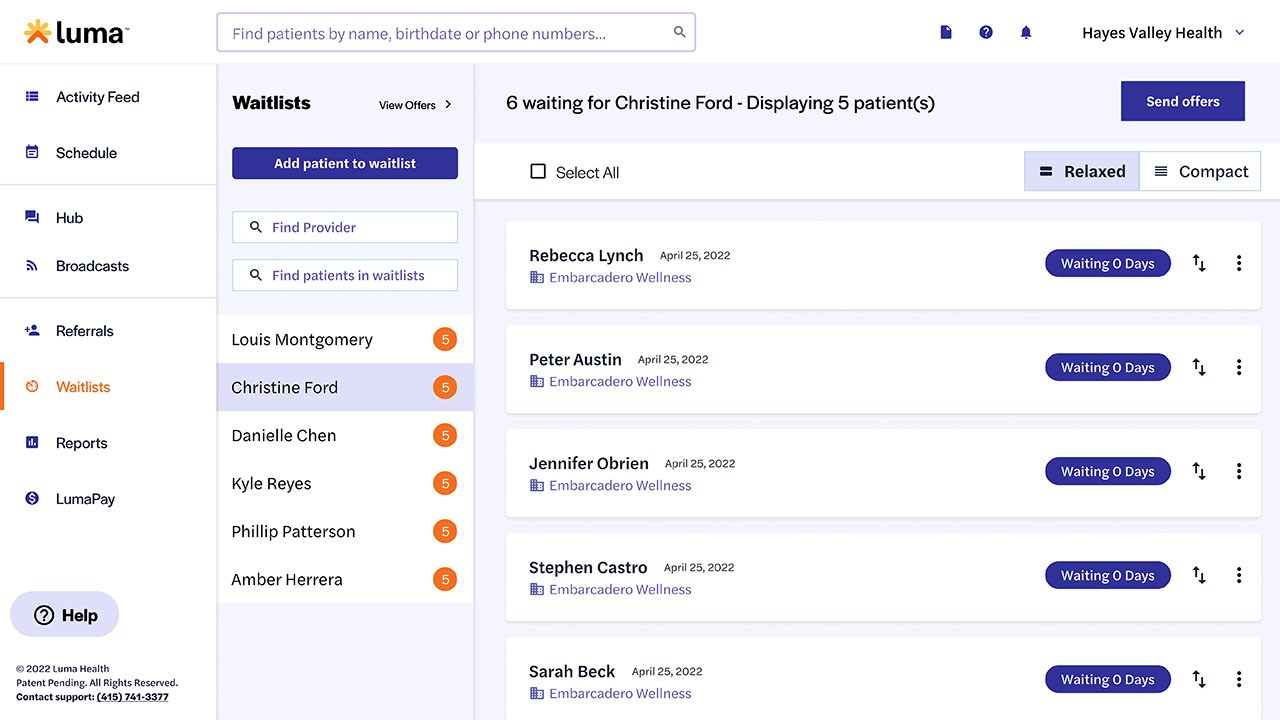This screenshot has width=1280, height=720.
Task: Expand the Hayes Valley Health account dropdown
Action: pos(1240,33)
